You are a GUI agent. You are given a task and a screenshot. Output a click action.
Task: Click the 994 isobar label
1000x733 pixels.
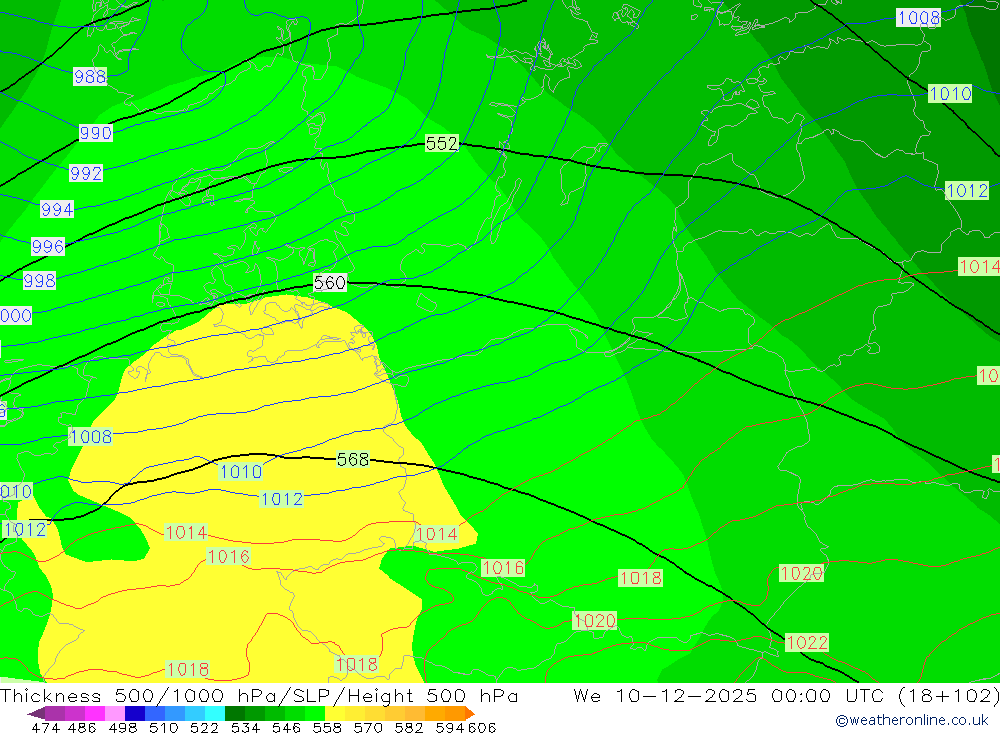pyautogui.click(x=57, y=209)
